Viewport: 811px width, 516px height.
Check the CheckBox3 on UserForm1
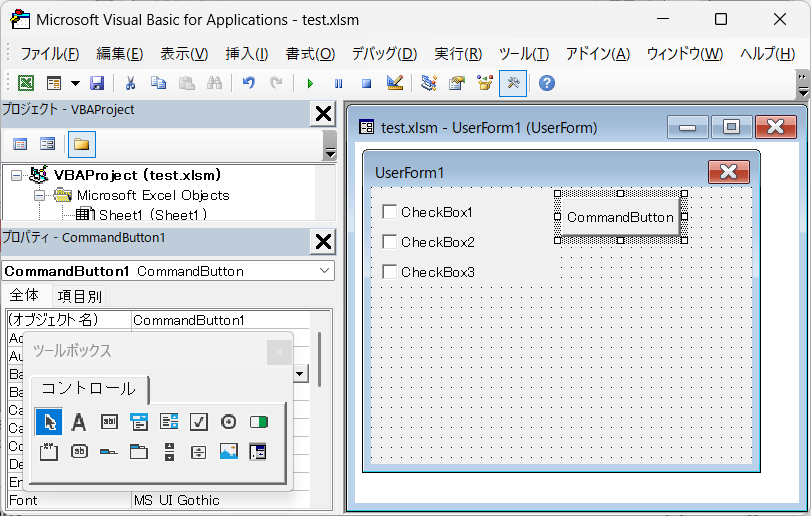(x=389, y=272)
